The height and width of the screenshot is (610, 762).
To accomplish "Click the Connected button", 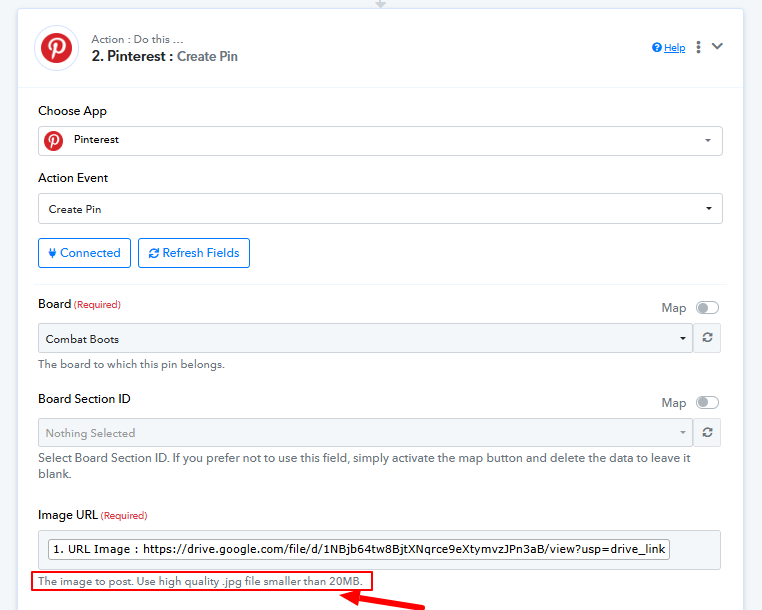I will point(85,253).
